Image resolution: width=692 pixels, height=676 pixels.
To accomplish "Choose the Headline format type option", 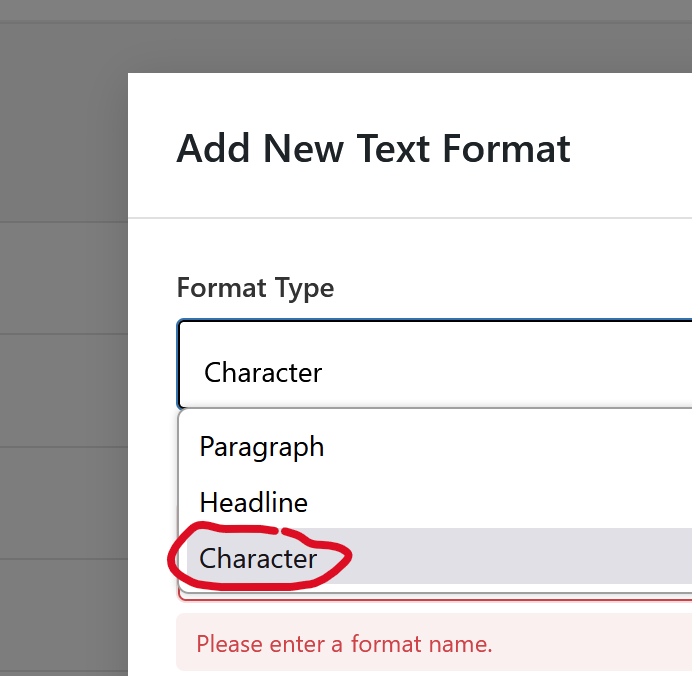I will click(254, 502).
